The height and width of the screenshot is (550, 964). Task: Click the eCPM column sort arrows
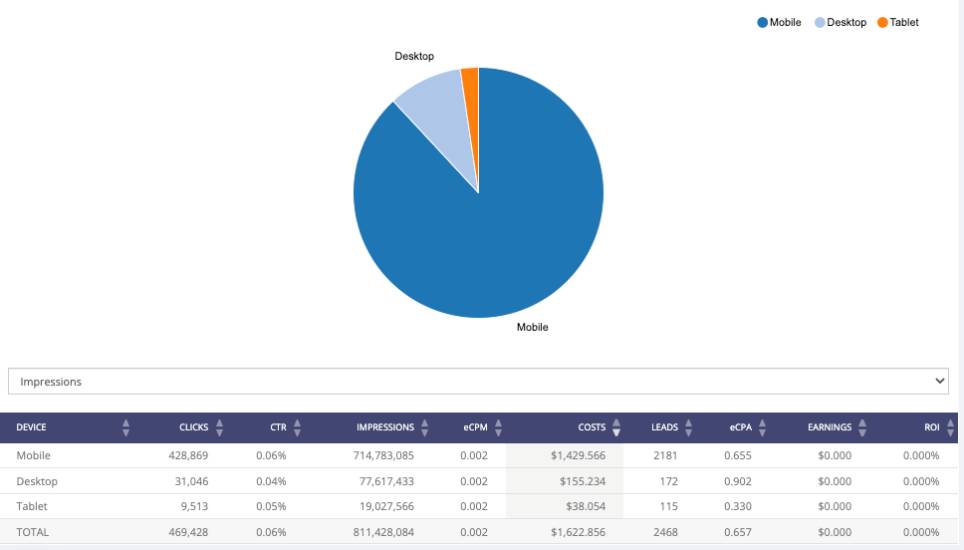pyautogui.click(x=498, y=428)
